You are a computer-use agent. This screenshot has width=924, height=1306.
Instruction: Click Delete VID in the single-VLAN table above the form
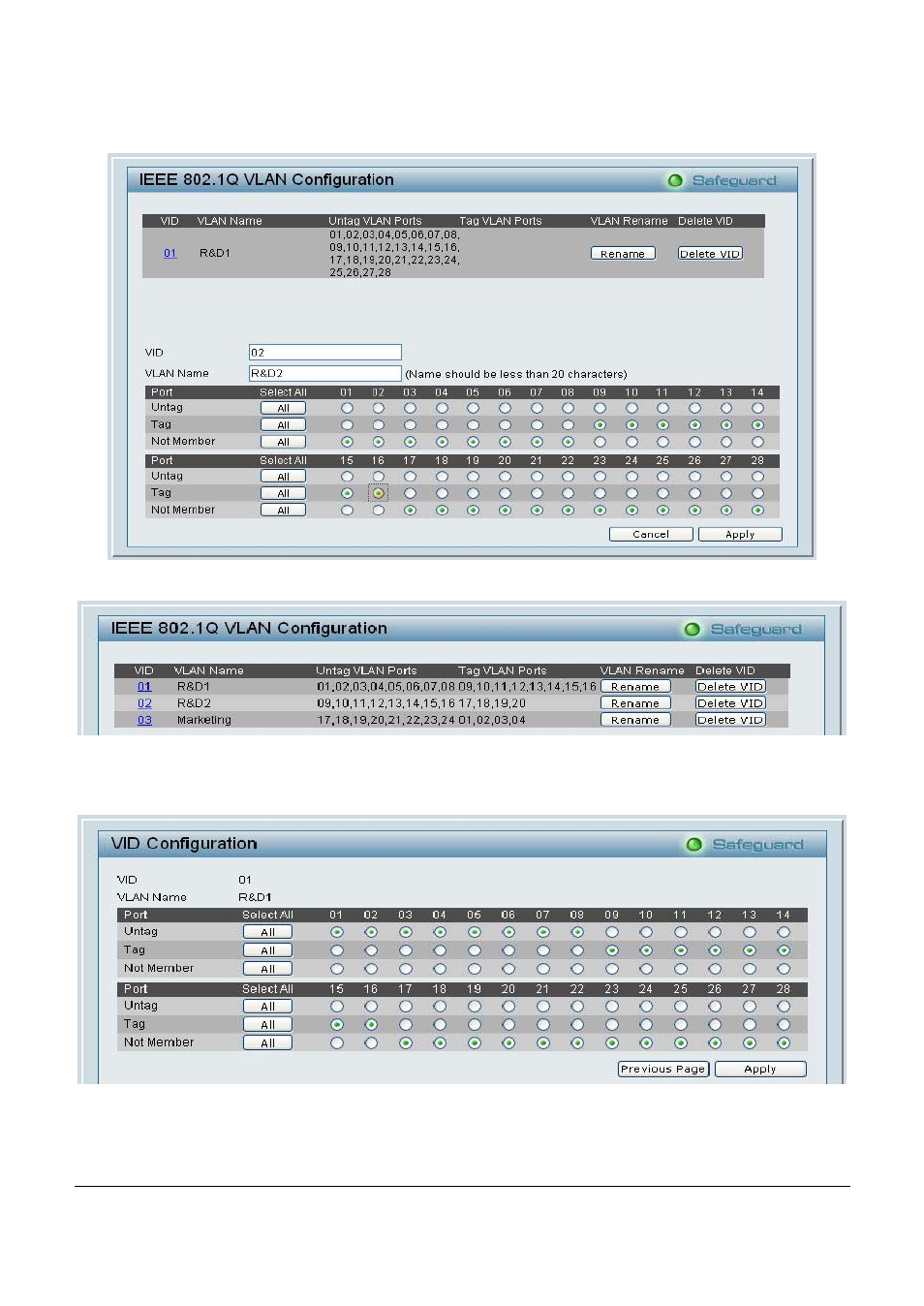pos(710,254)
